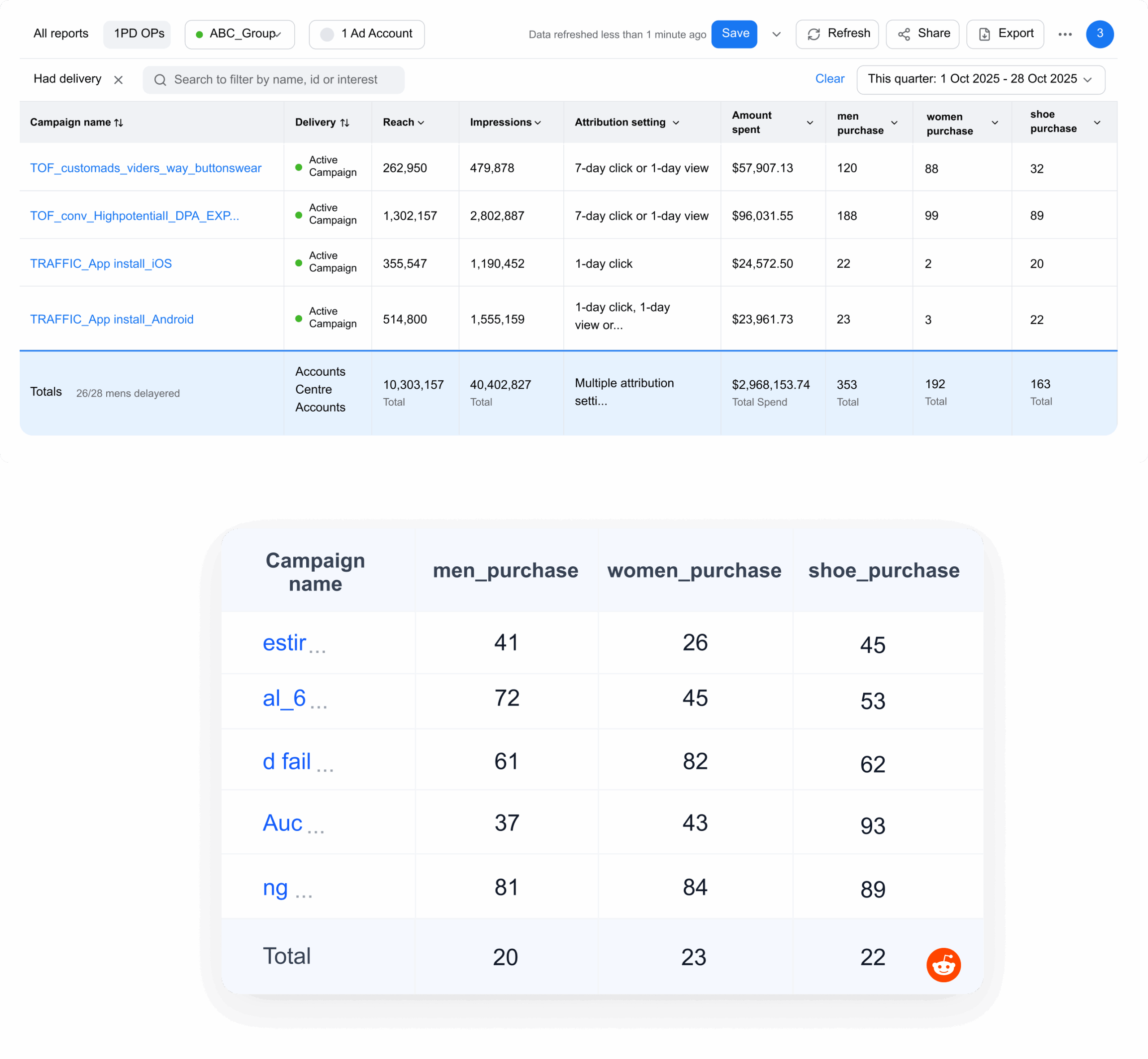This screenshot has width=1148, height=1059.
Task: Click the search filter input field
Action: click(275, 80)
